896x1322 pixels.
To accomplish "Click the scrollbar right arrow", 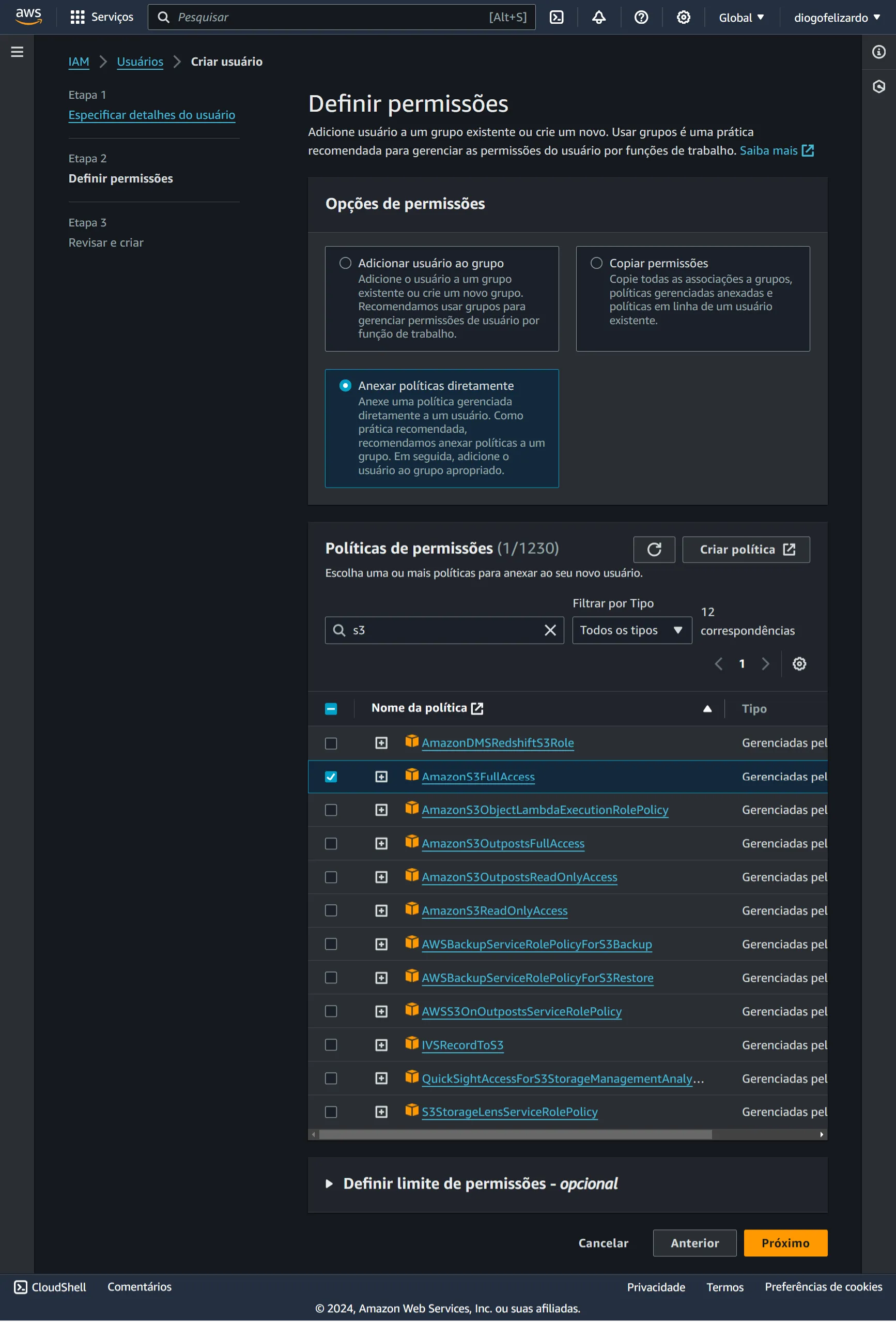I will 822,1134.
